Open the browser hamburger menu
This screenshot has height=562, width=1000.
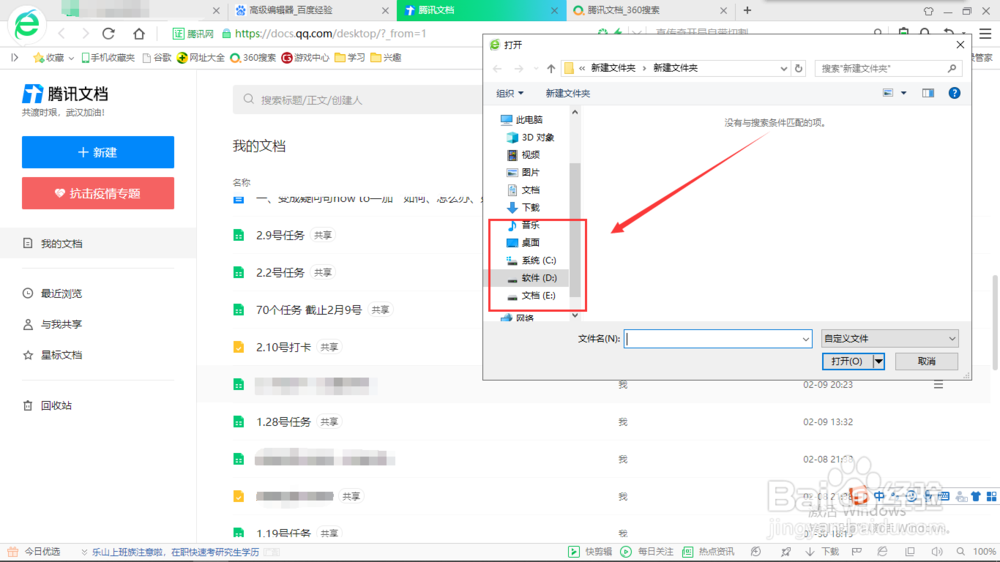[x=985, y=33]
